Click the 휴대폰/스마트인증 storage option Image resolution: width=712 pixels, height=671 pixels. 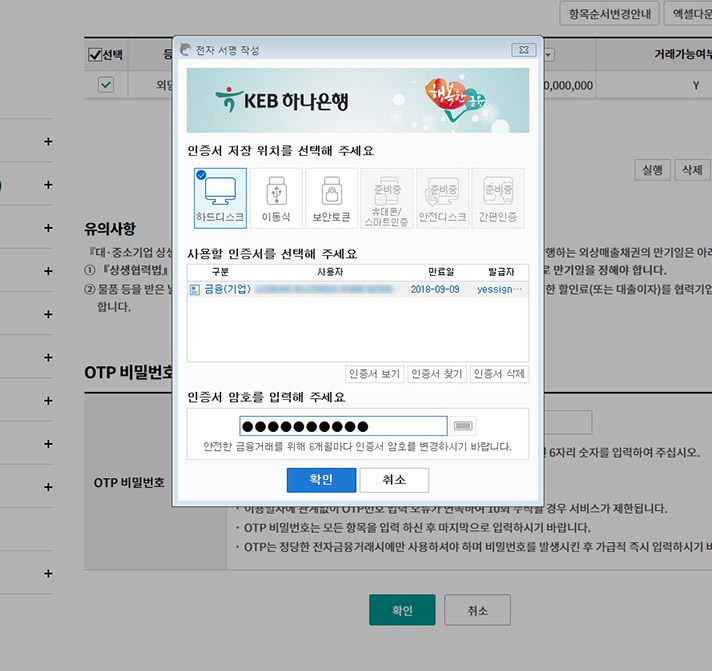[x=386, y=196]
